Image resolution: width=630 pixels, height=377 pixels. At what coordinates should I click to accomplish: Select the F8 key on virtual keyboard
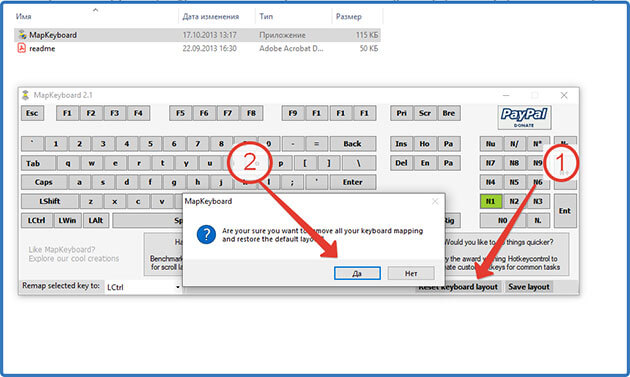[252, 113]
